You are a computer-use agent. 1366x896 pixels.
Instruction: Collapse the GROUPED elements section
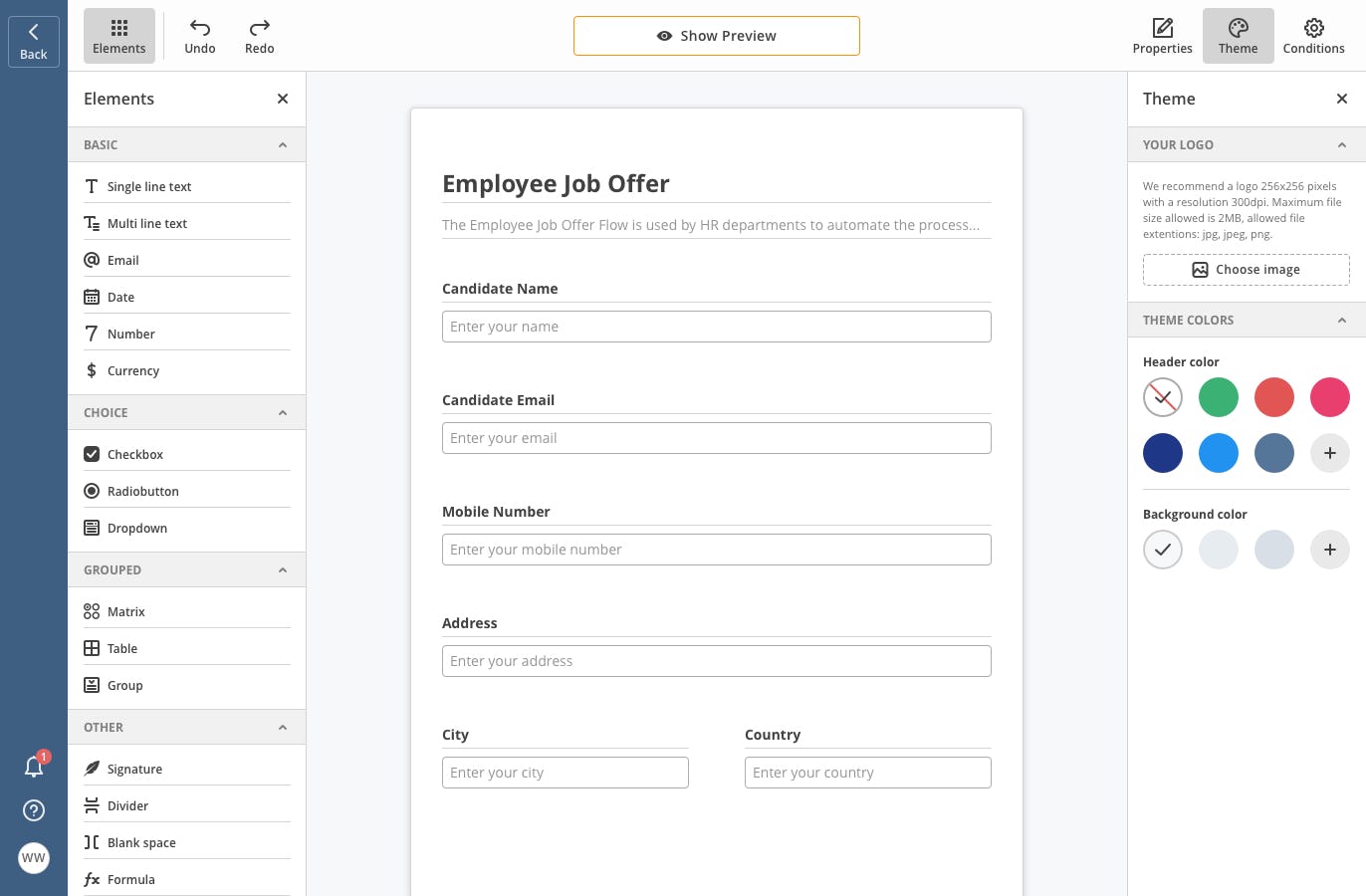(283, 569)
